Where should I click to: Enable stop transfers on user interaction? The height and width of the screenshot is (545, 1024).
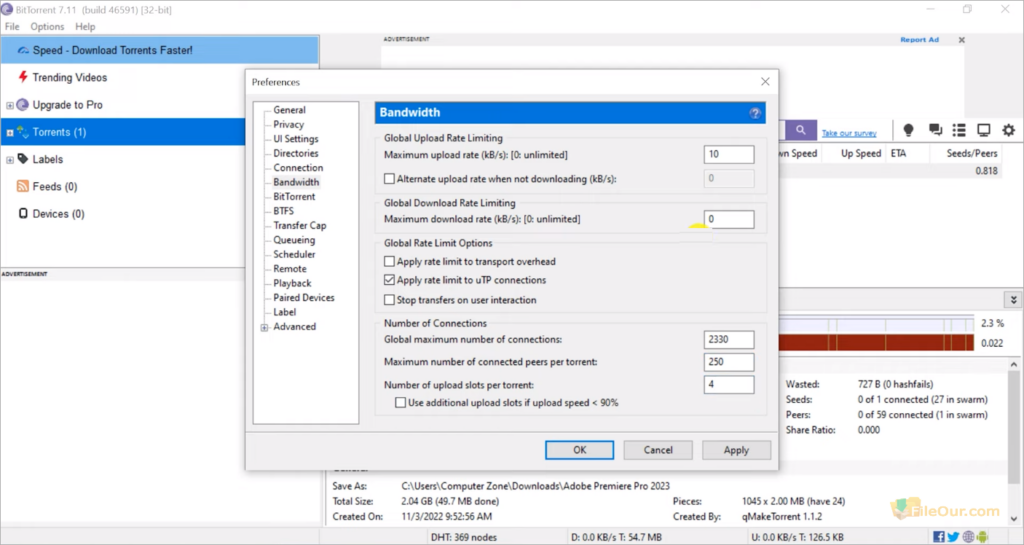pos(389,300)
